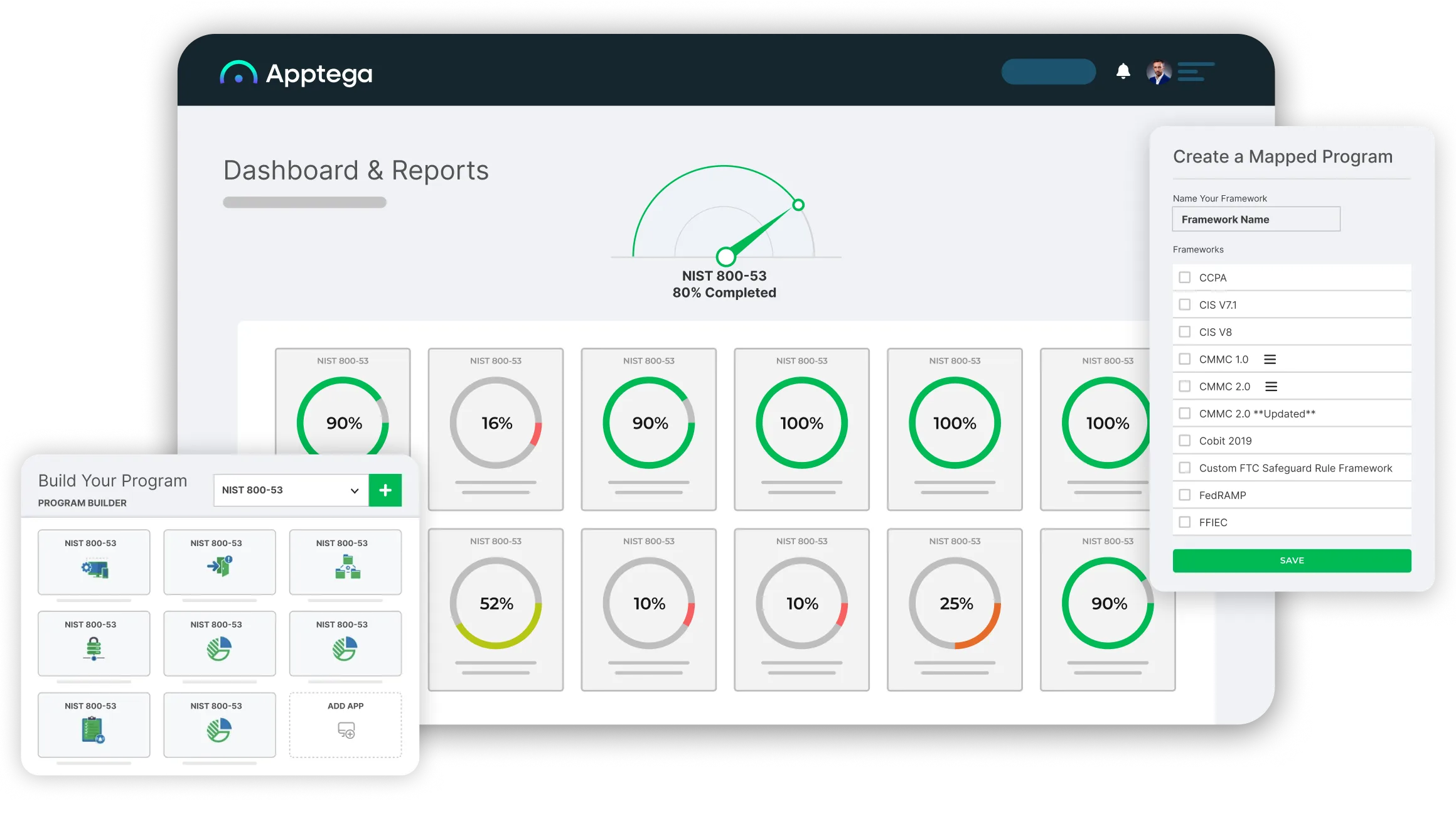The image size is (1456, 816).
Task: Open the user profile avatar
Action: click(1159, 72)
